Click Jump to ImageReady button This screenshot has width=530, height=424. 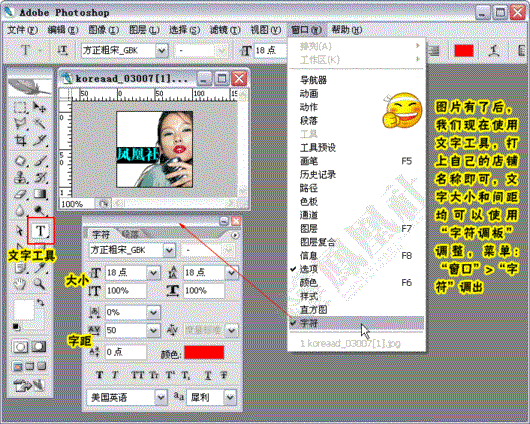click(29, 385)
